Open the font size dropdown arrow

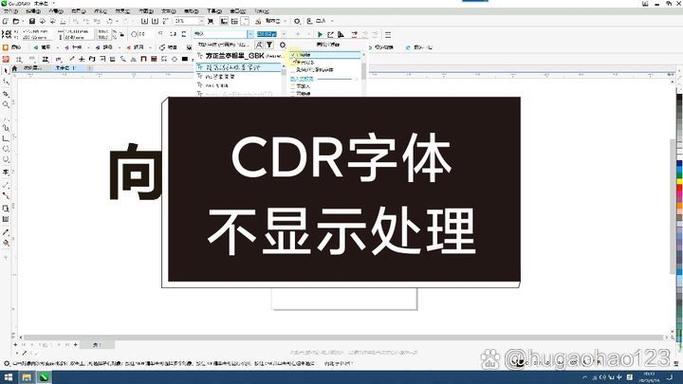coord(284,34)
